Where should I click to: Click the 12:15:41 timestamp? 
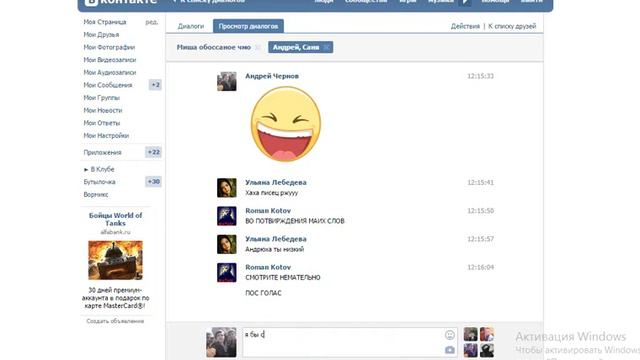tap(480, 182)
